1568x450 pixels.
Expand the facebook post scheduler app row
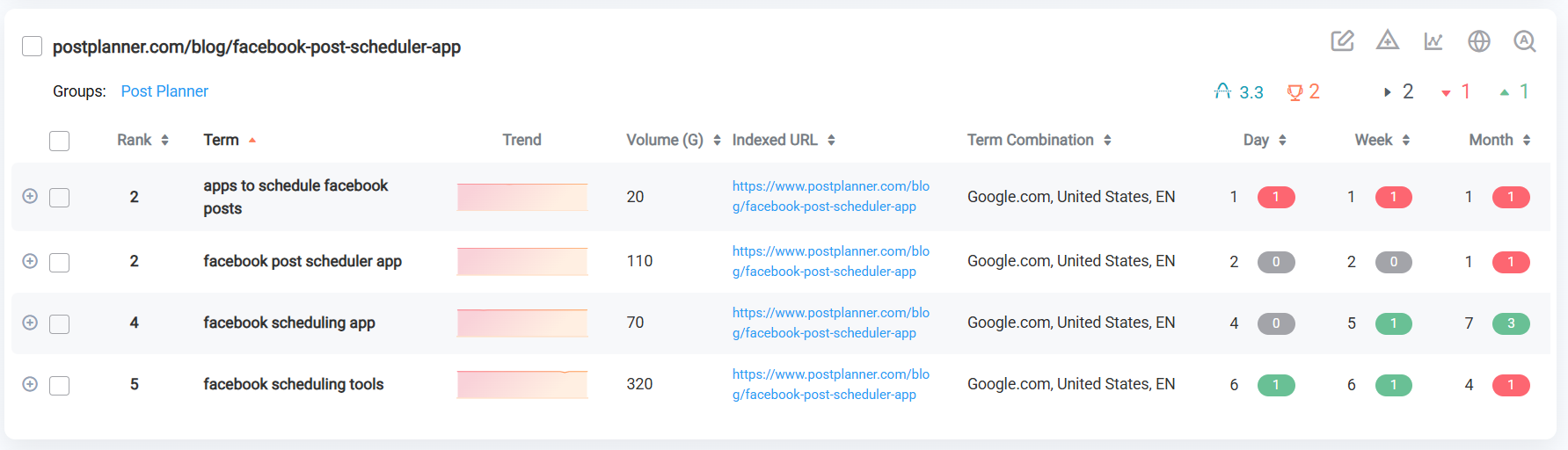[x=30, y=261]
